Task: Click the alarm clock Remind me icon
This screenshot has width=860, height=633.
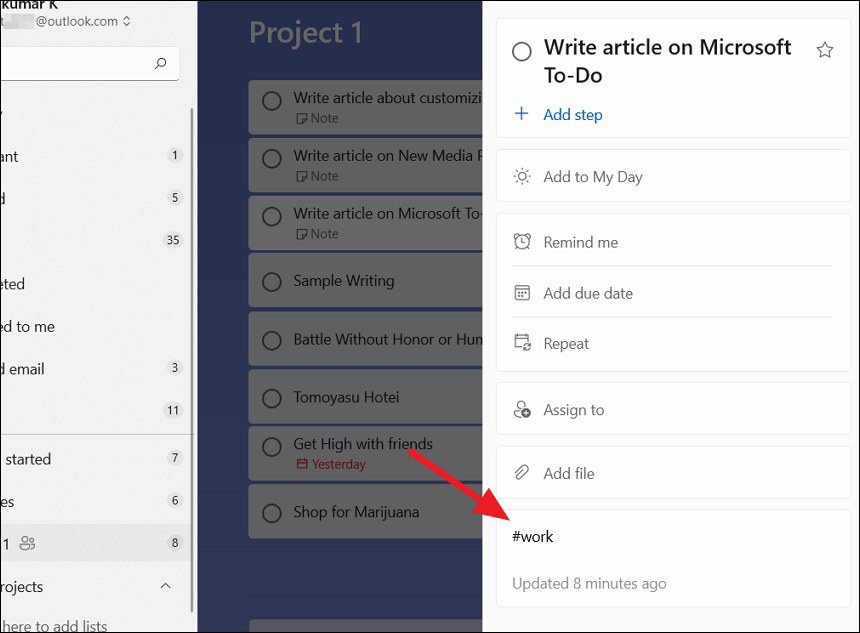Action: (522, 241)
